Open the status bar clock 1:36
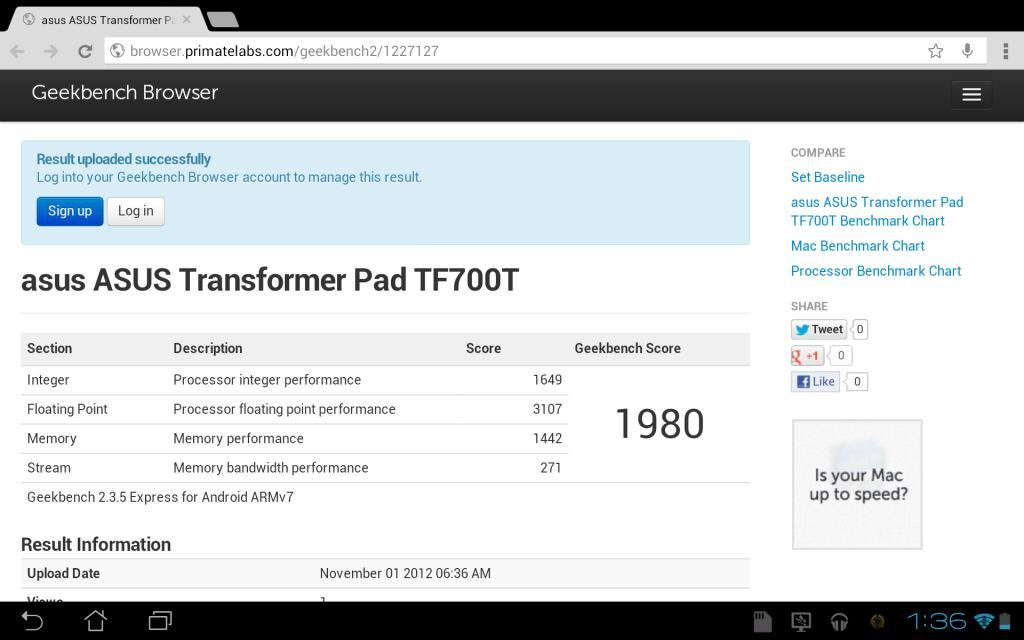The image size is (1024, 640). coord(938,620)
